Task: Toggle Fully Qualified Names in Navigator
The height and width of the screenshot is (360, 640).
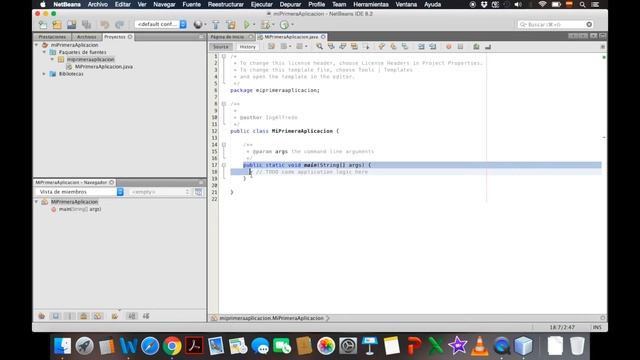Action: point(115,316)
